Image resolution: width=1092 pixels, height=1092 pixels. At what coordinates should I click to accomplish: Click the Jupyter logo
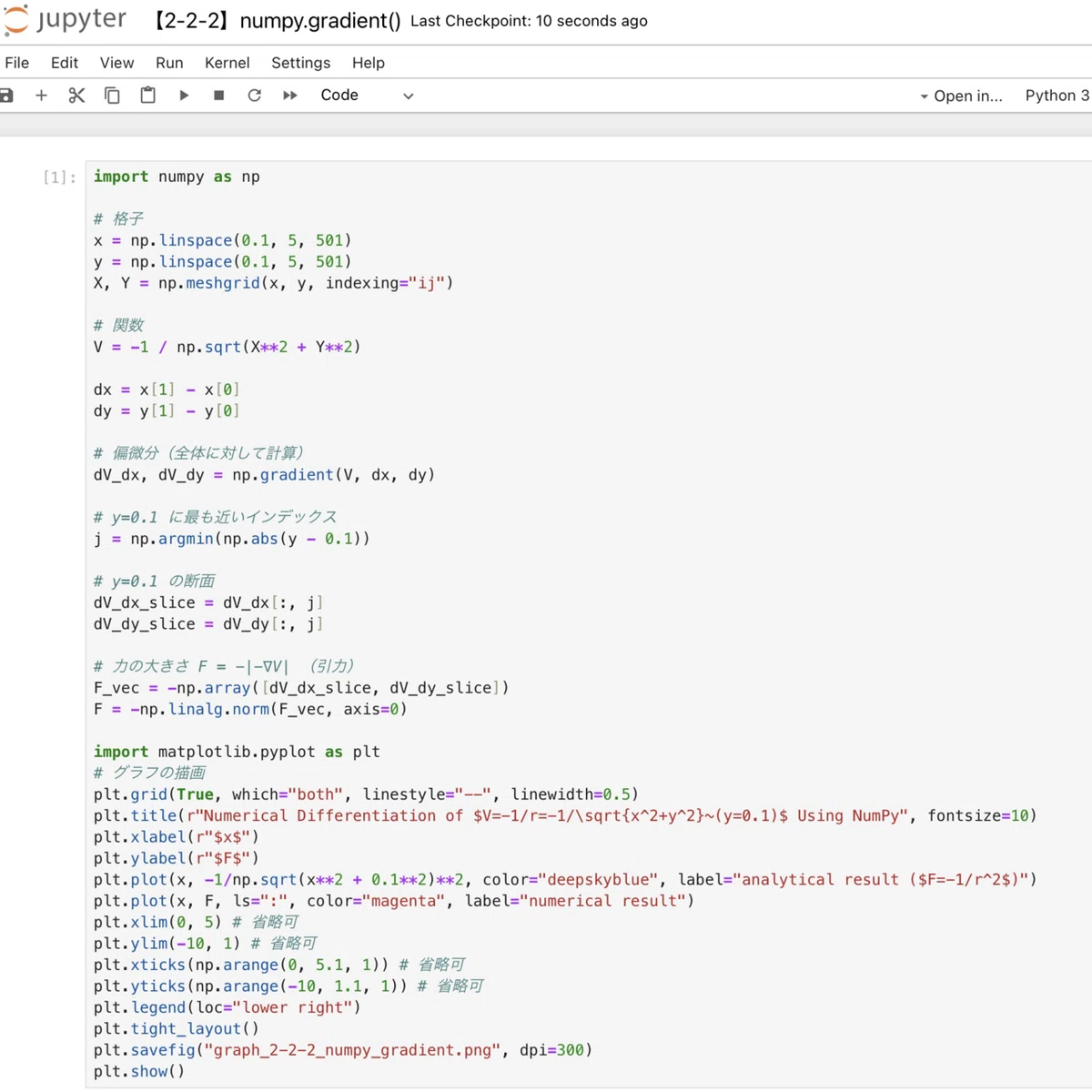tap(64, 20)
